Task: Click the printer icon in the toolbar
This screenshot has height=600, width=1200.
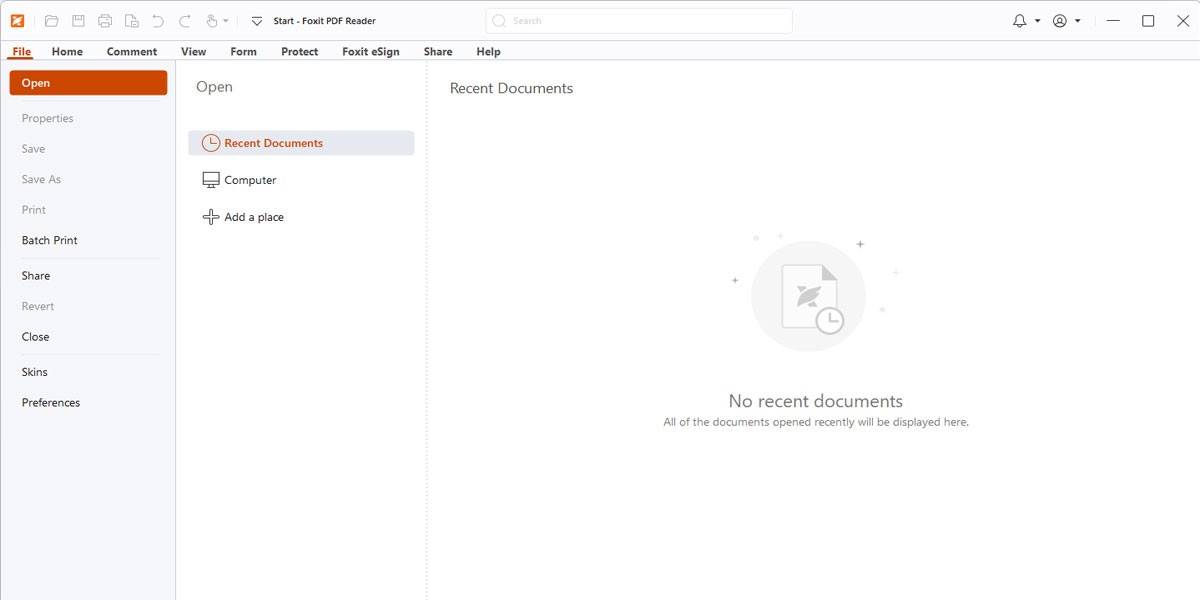Action: 105,21
